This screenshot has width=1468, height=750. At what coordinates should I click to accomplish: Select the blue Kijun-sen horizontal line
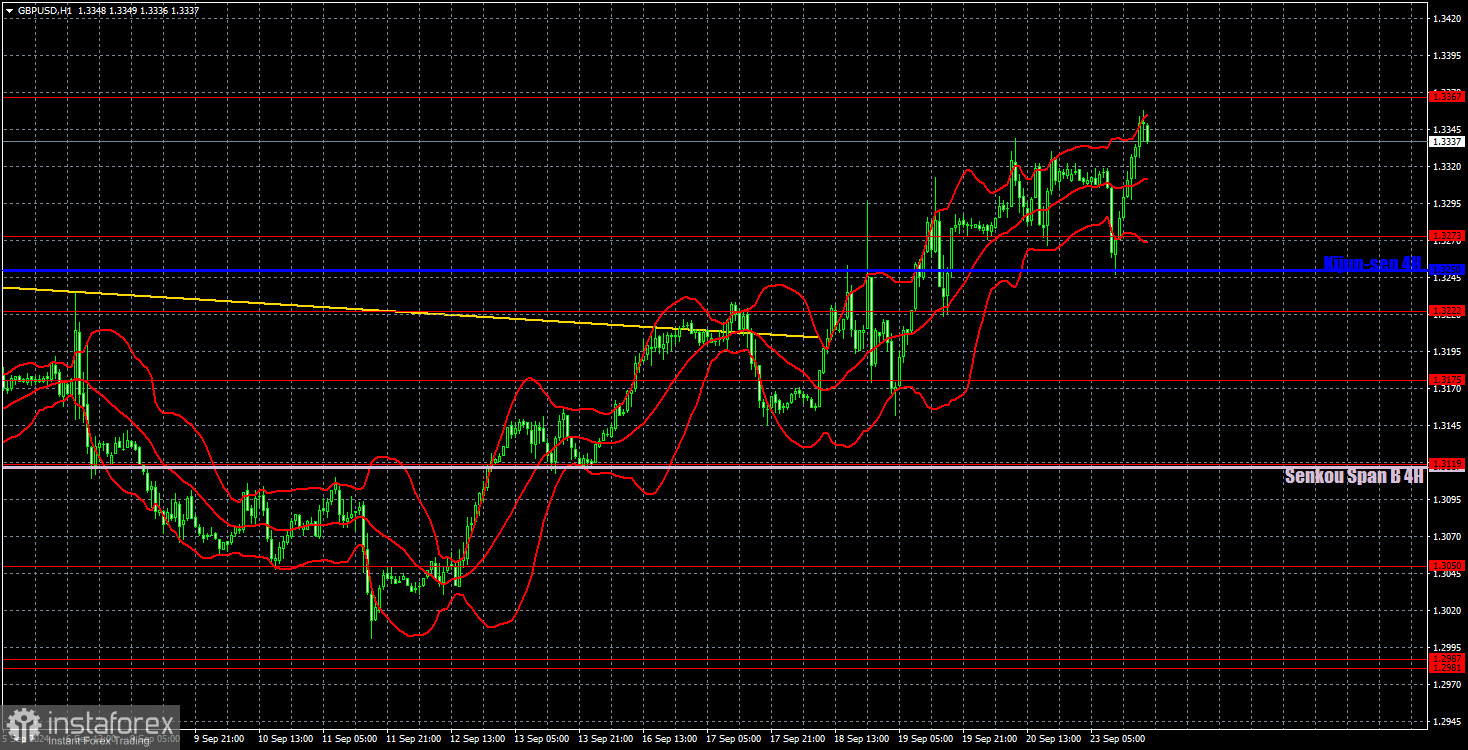714,270
